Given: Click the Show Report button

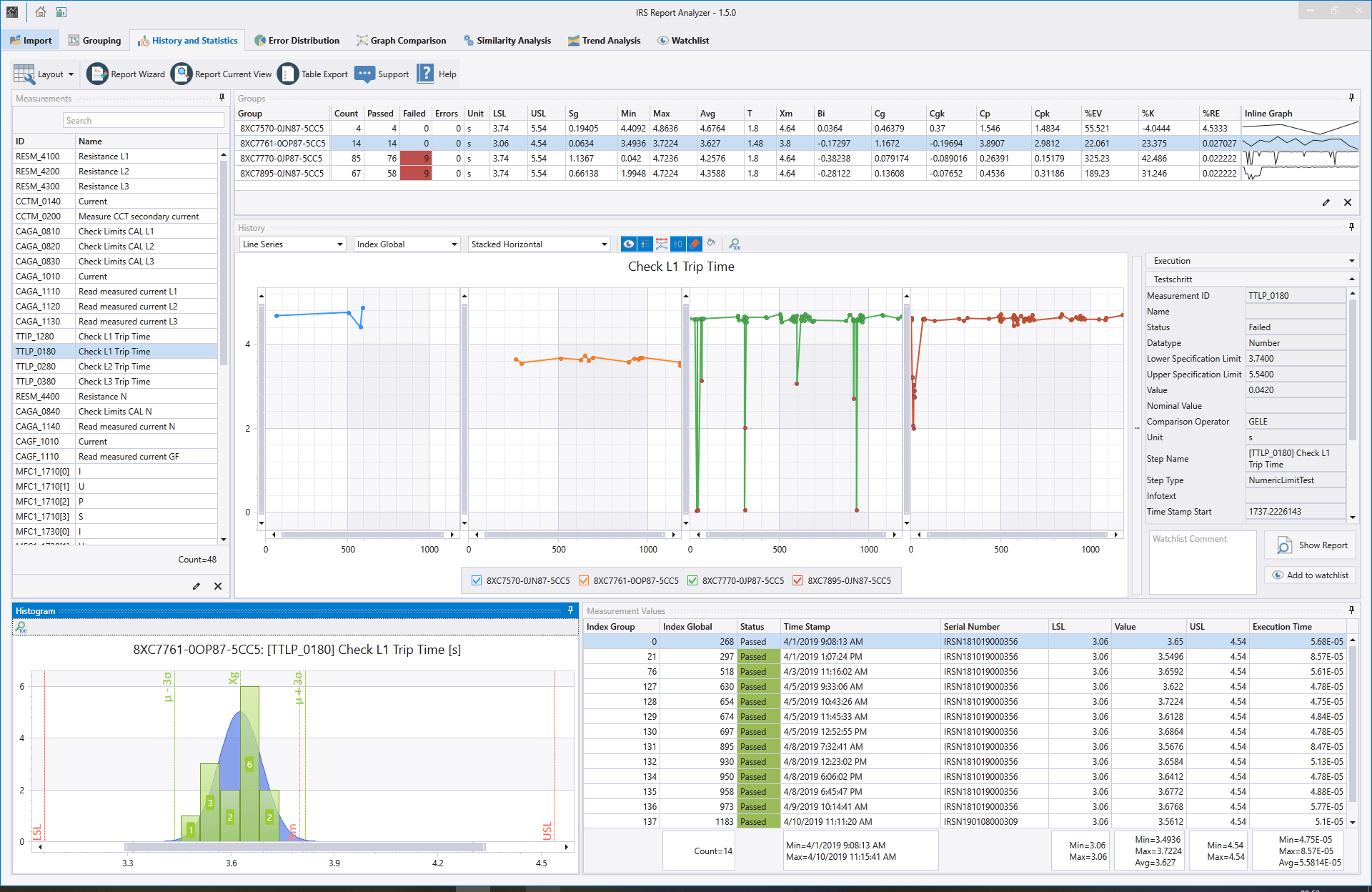Looking at the screenshot, I should [x=1311, y=545].
